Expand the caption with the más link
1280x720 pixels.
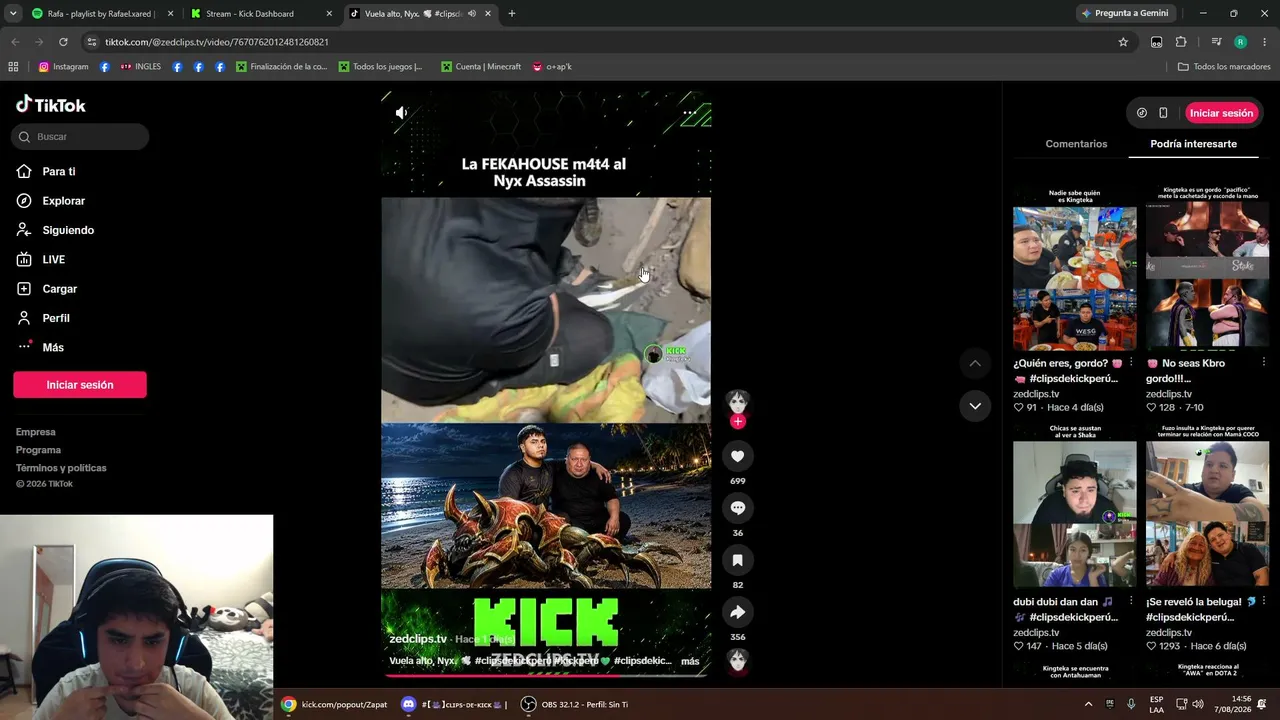coord(690,661)
